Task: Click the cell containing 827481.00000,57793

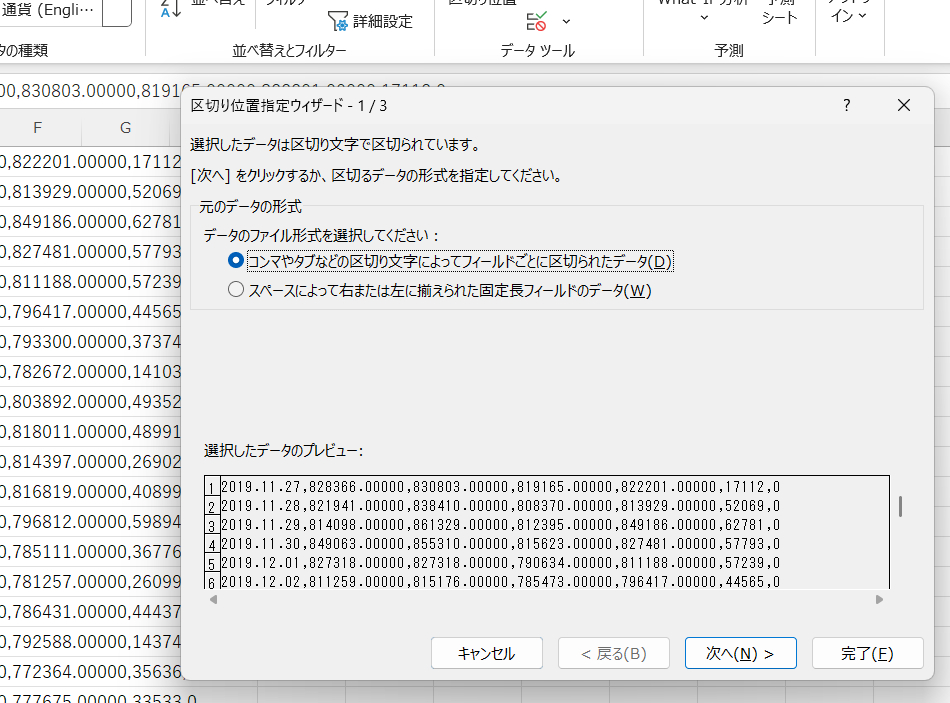Action: click(x=91, y=252)
